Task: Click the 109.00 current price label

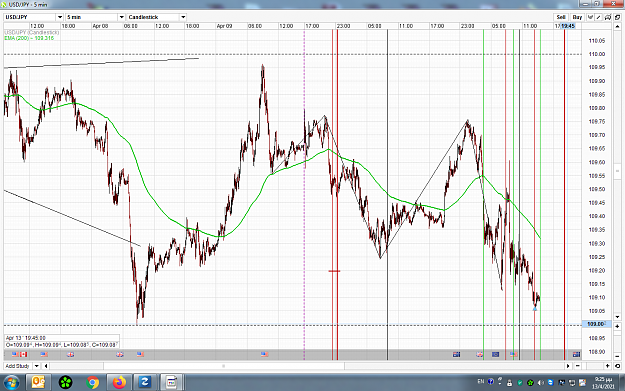Action: coord(597,324)
